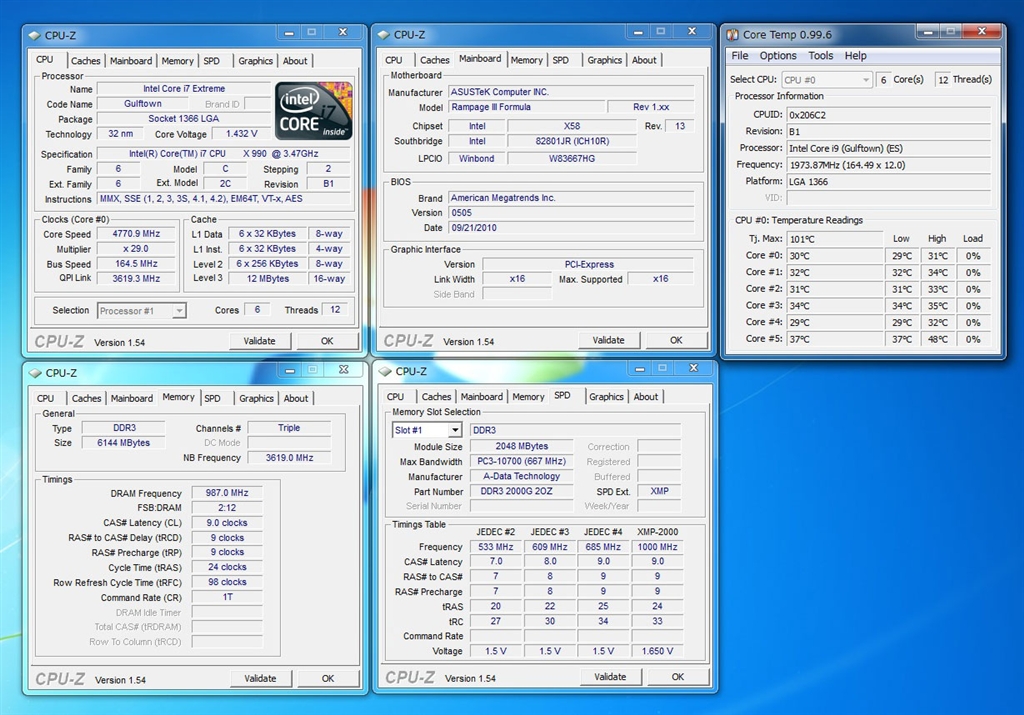Screen dimensions: 1024x715
Task: Click the Core Speed value 4770.9 MHz
Action: (136, 234)
